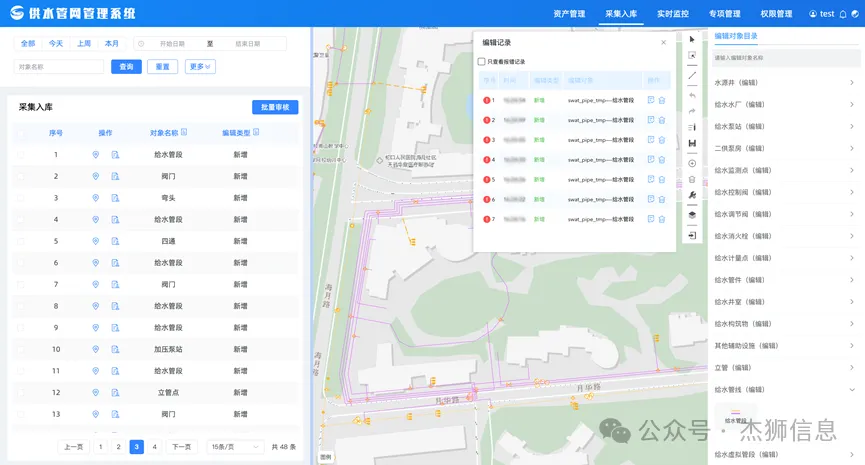Click the circled plus add tool

tap(692, 163)
